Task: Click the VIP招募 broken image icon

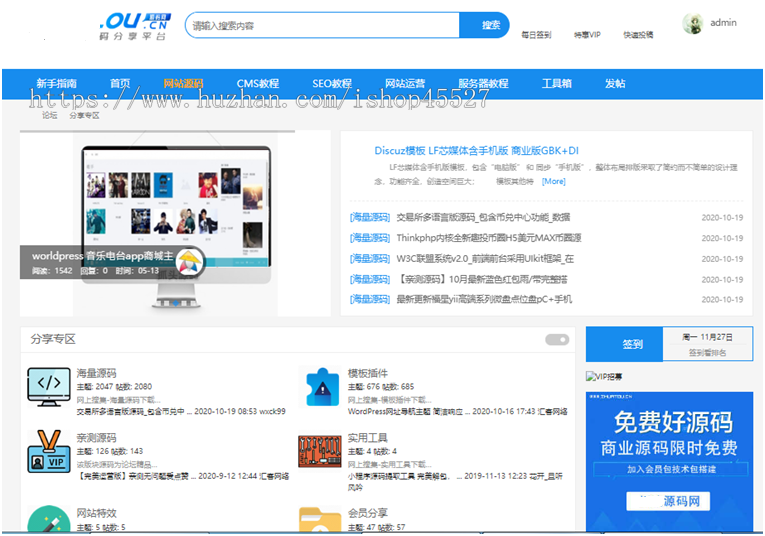Action: [x=604, y=377]
